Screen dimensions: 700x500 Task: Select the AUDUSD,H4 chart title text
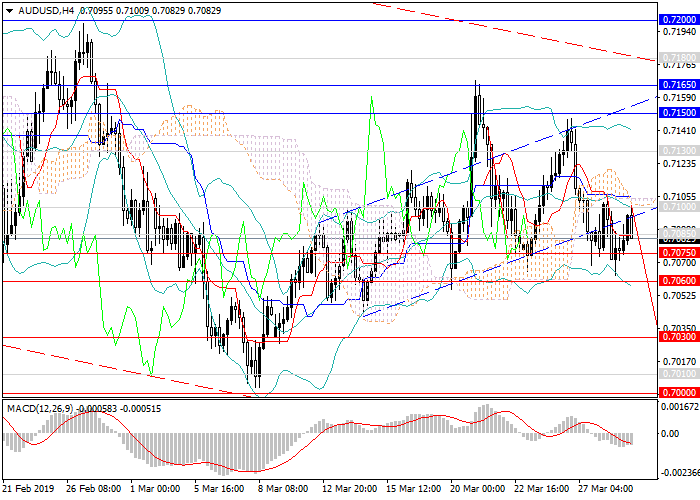click(39, 9)
